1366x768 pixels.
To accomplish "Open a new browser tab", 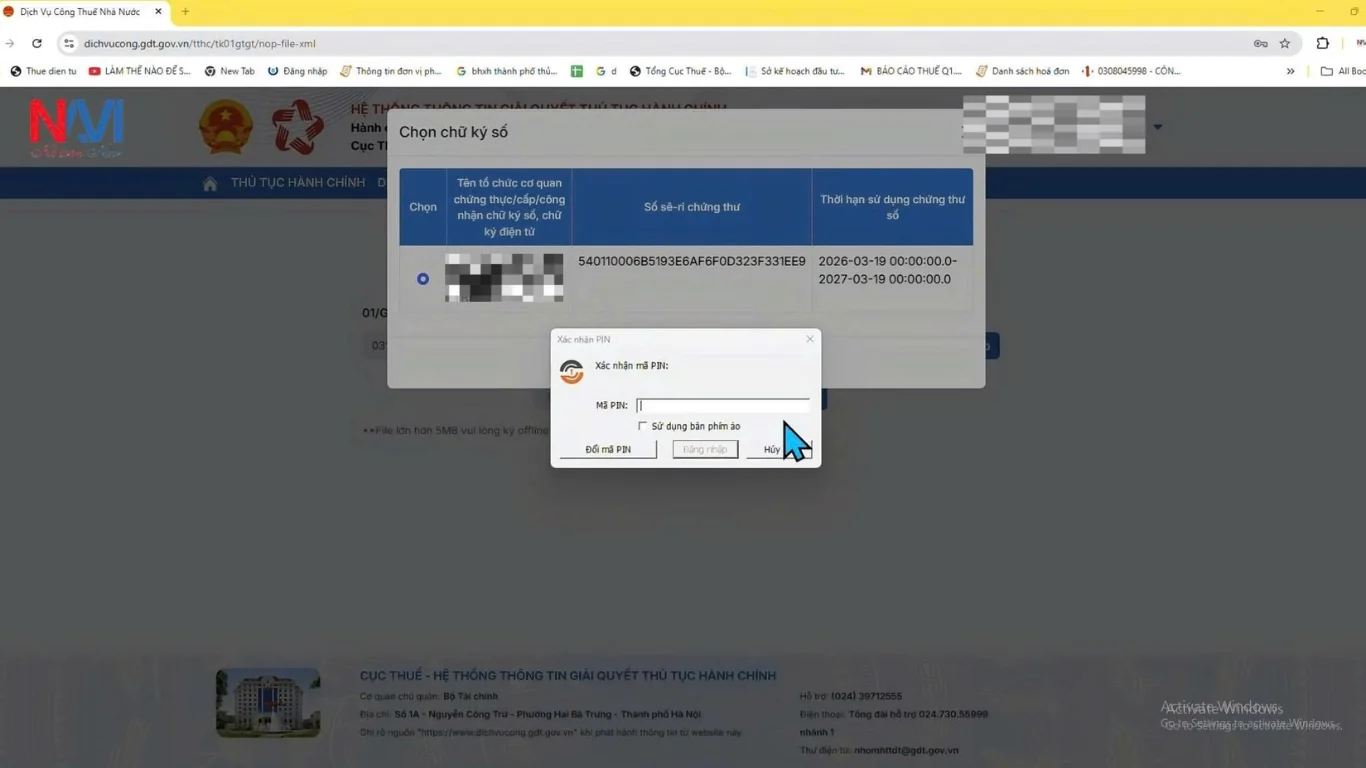I will coord(185,12).
